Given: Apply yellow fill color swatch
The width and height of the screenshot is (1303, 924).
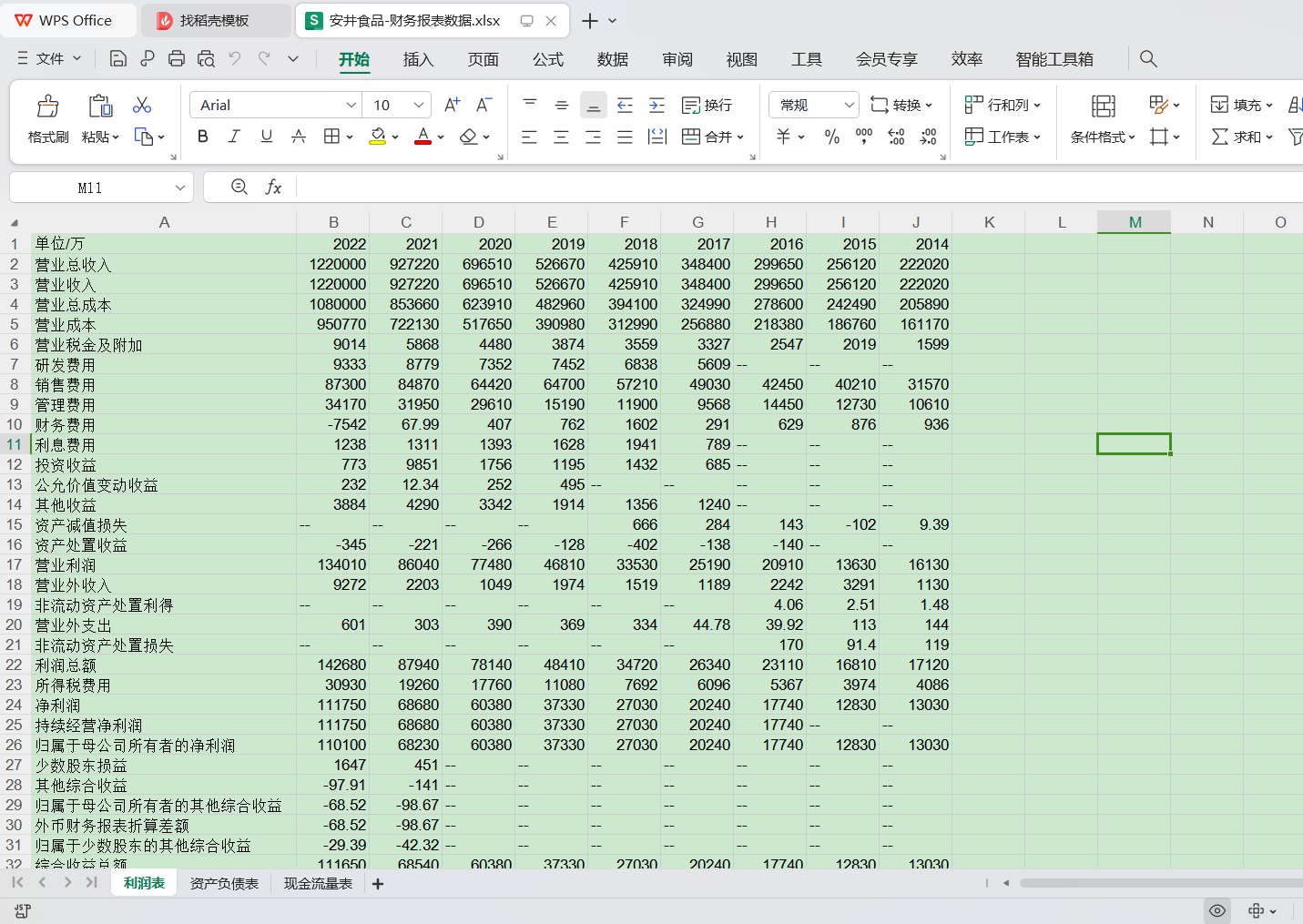Looking at the screenshot, I should (377, 137).
